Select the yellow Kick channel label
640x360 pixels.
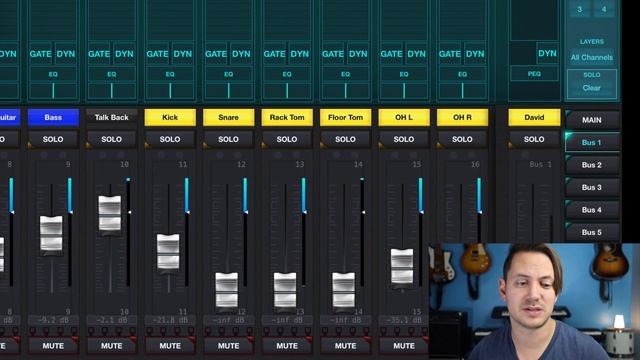click(170, 118)
